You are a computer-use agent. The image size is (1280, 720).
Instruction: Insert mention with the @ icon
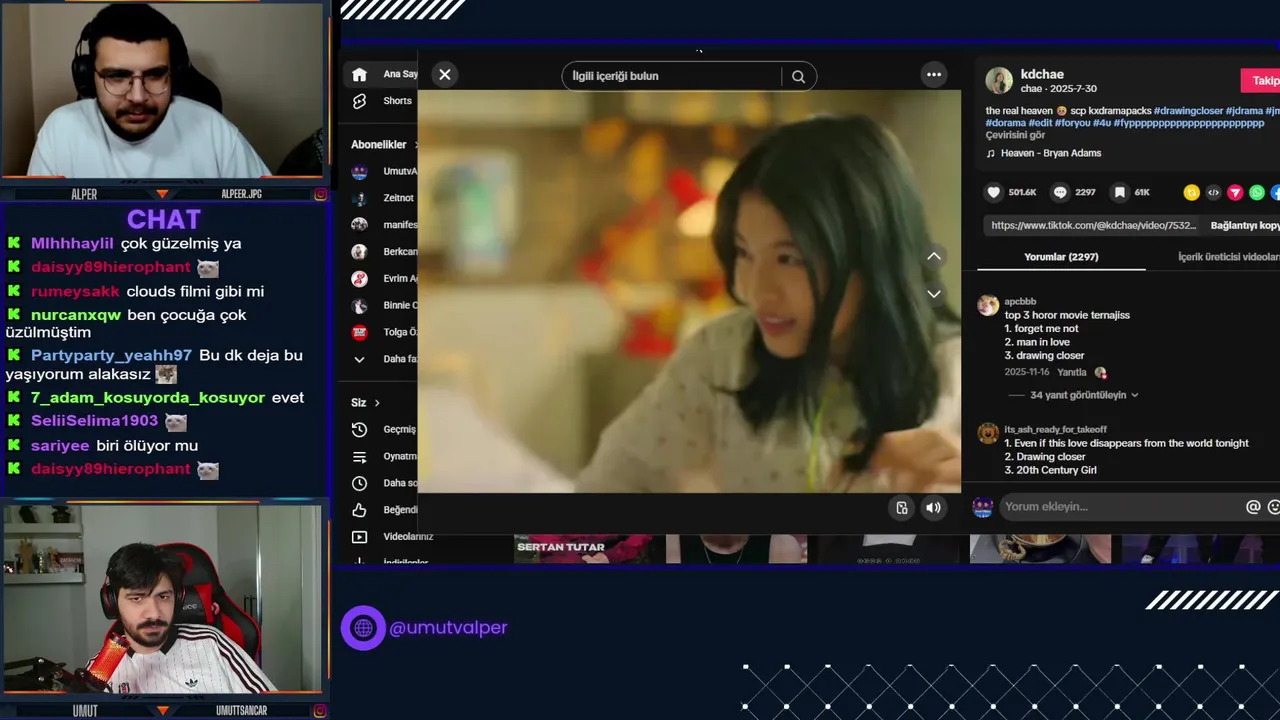pyautogui.click(x=1252, y=507)
